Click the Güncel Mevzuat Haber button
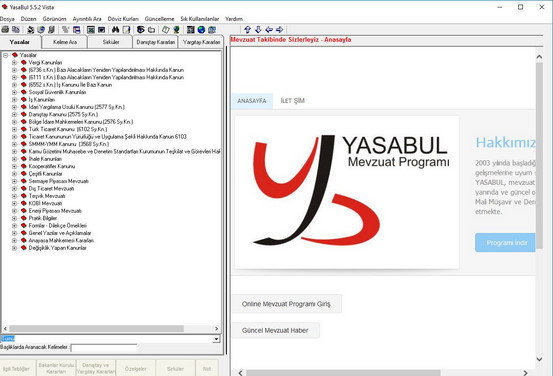The width and height of the screenshot is (553, 376). pyautogui.click(x=275, y=330)
